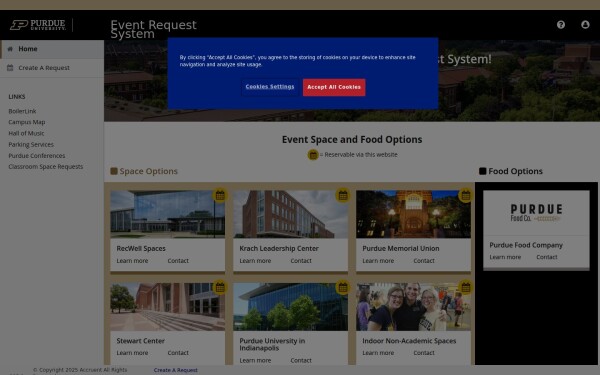Screen dimensions: 600x375
Task: Click Learn more under Purdue Memorial Union
Action: tap(378, 261)
